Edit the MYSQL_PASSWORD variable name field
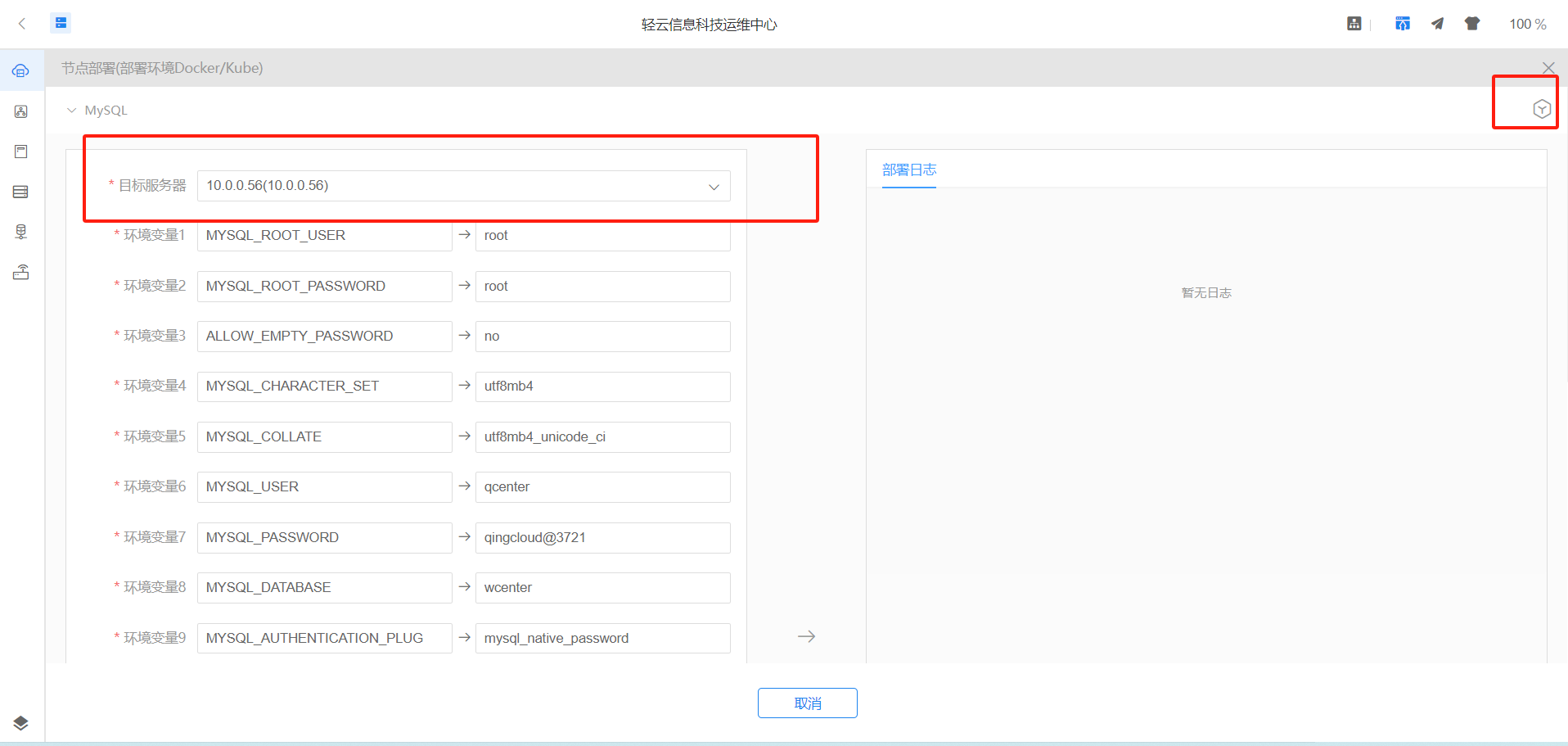Screen dimensions: 1568x746 (324, 538)
